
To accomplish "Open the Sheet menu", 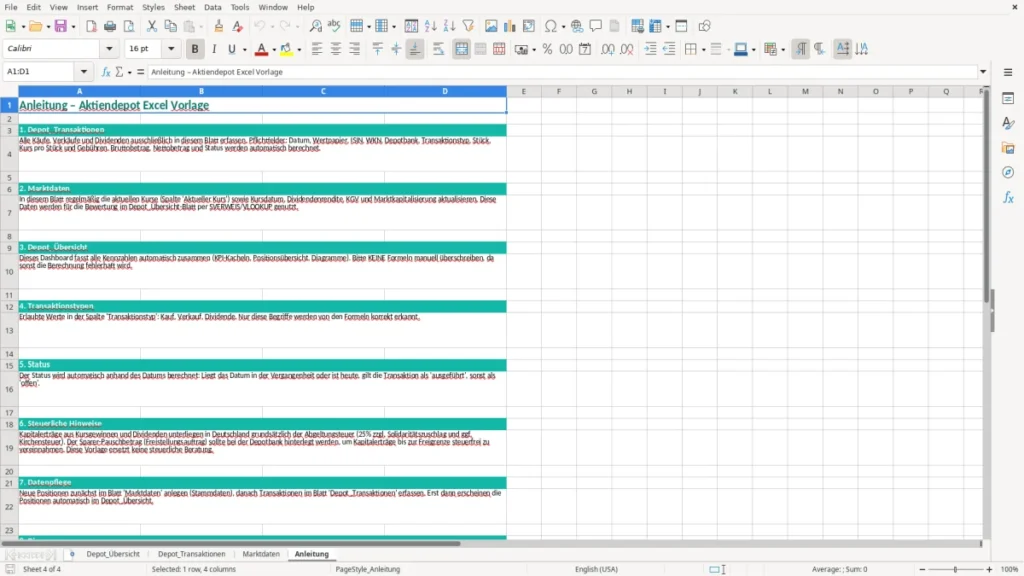I will pyautogui.click(x=184, y=7).
